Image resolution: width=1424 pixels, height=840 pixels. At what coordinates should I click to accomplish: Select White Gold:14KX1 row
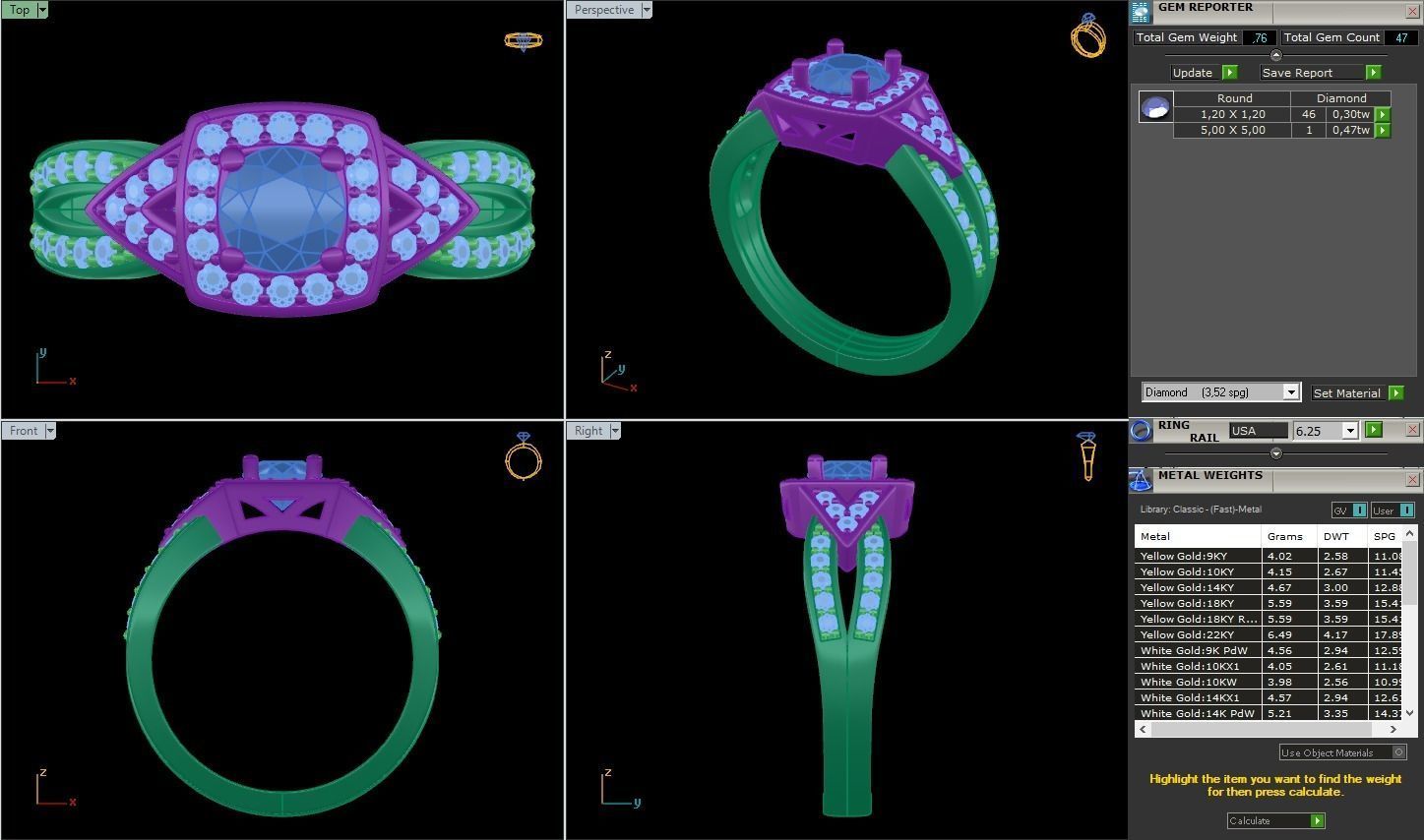1269,697
